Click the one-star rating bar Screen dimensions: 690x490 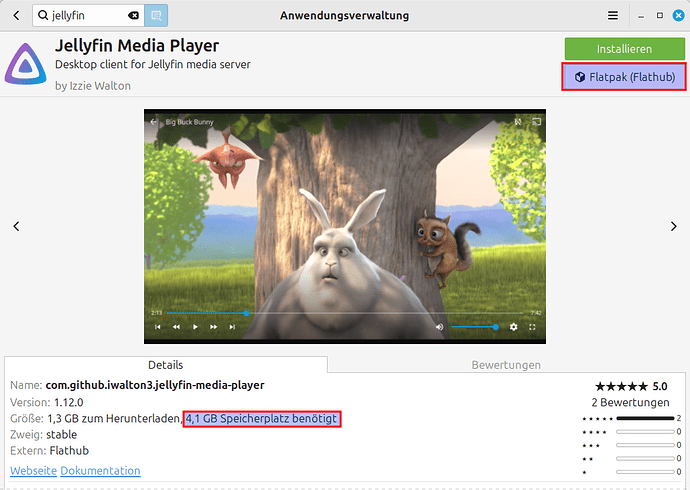645,472
